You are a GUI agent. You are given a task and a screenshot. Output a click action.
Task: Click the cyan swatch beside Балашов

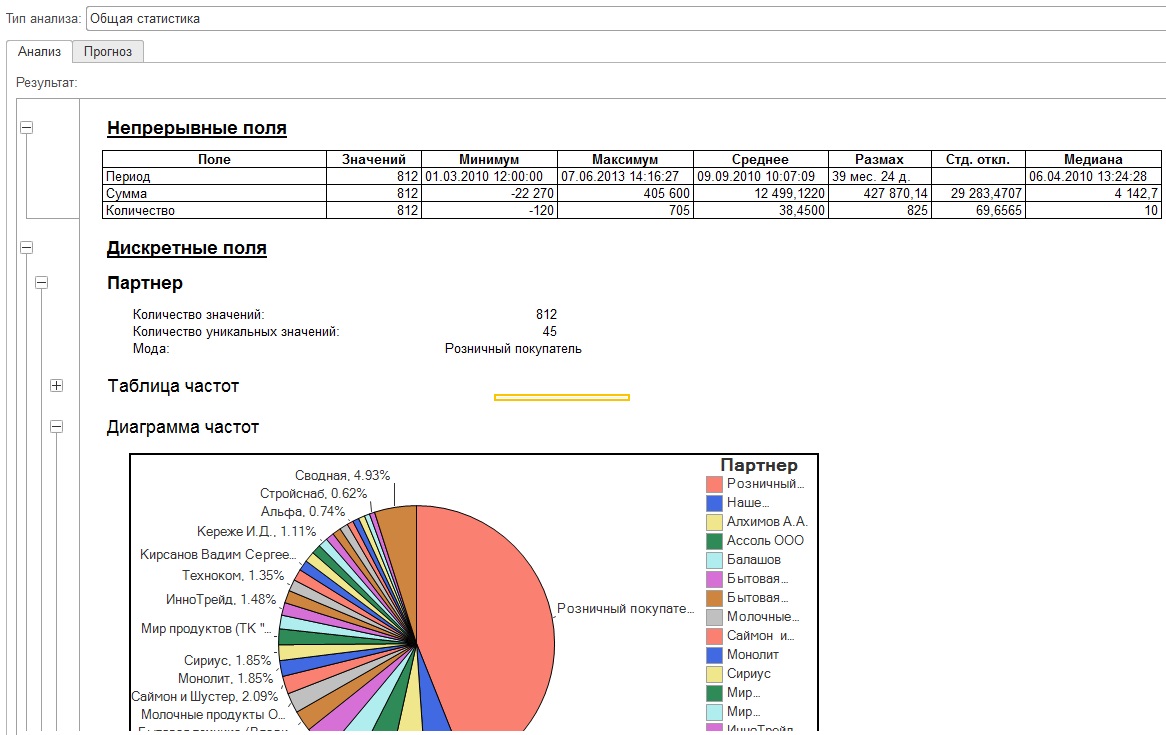(714, 560)
